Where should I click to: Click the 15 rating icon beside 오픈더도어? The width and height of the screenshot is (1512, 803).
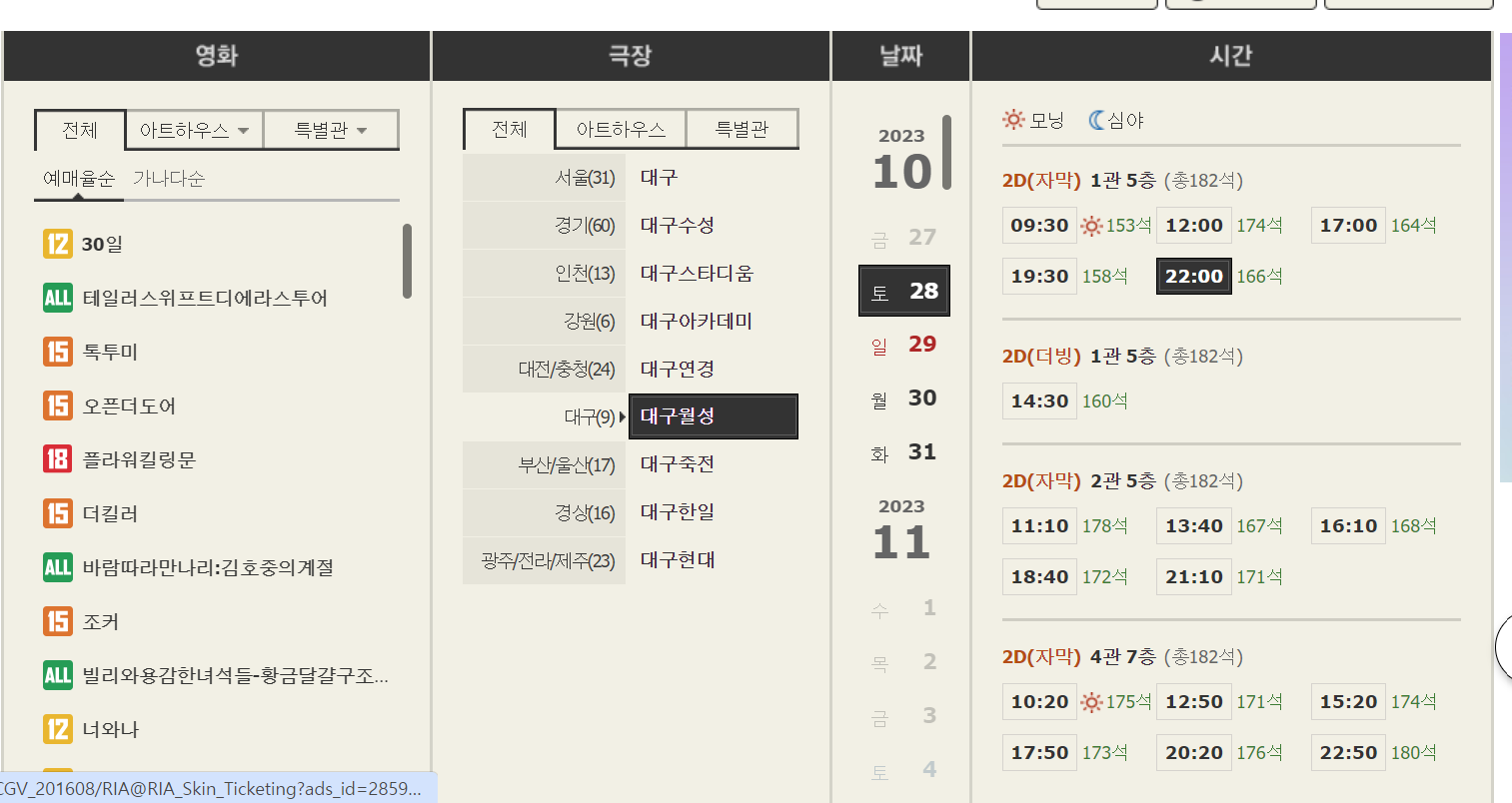(58, 405)
